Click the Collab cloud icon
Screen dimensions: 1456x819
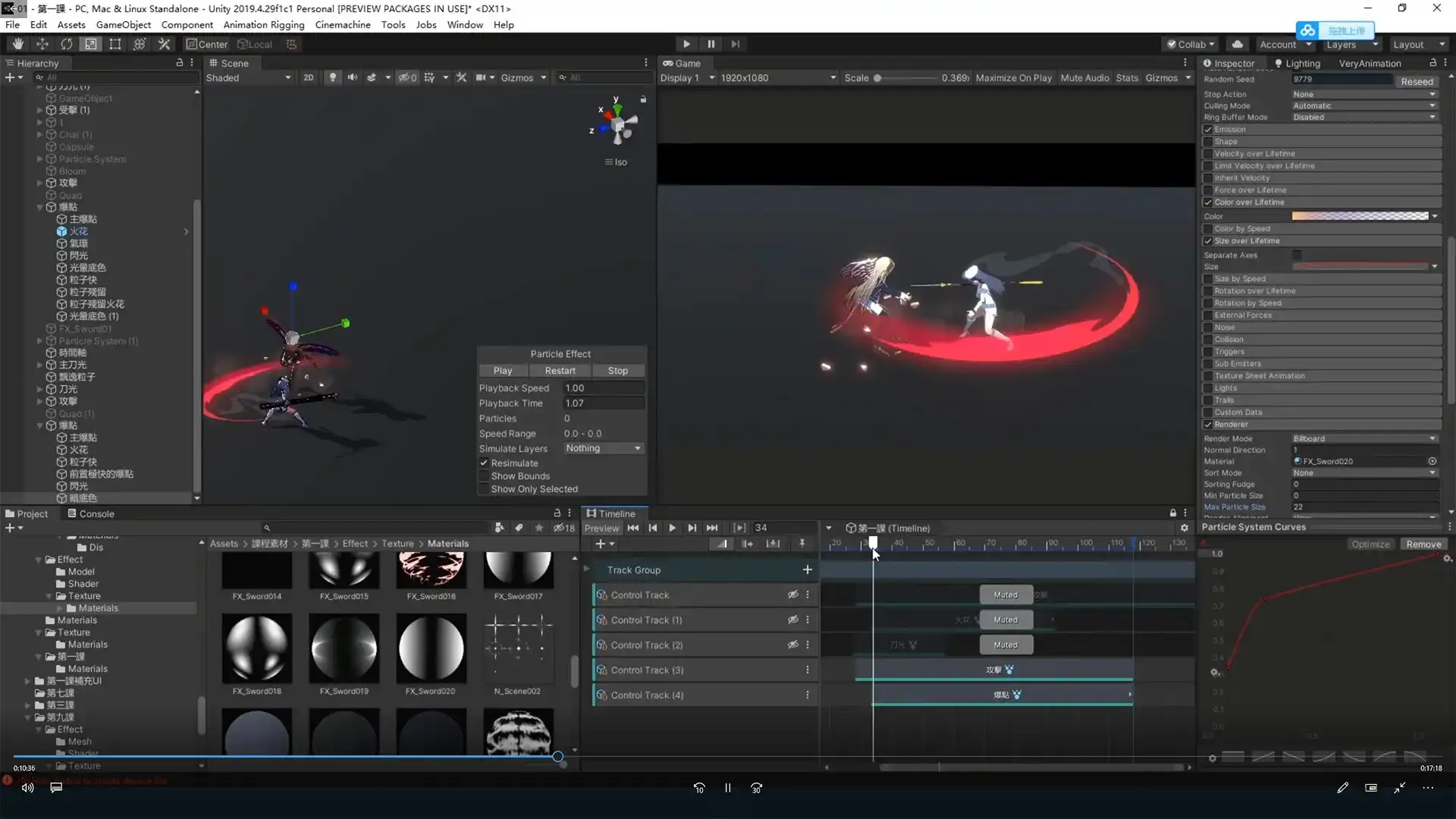1237,44
